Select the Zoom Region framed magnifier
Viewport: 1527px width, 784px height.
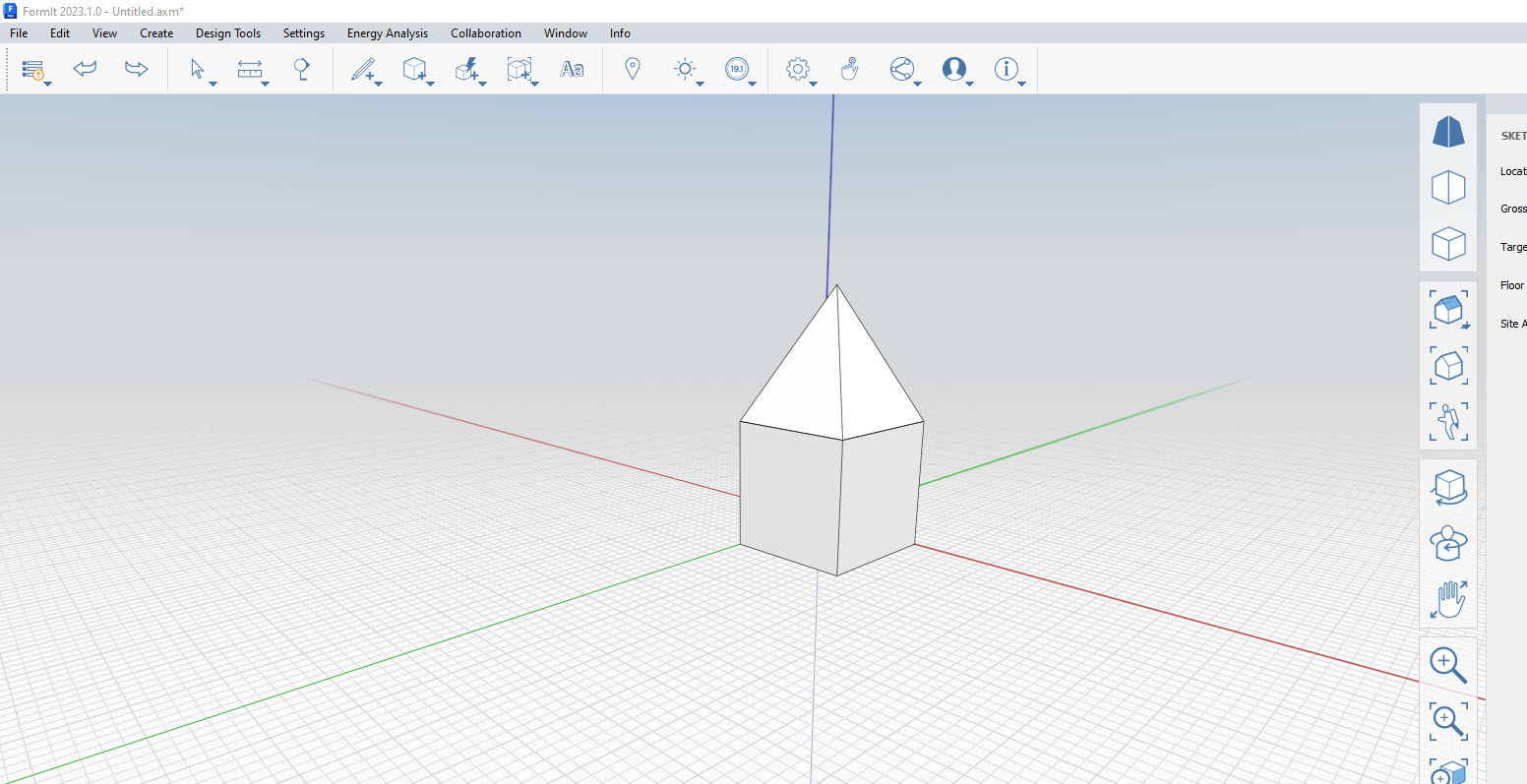click(x=1448, y=721)
